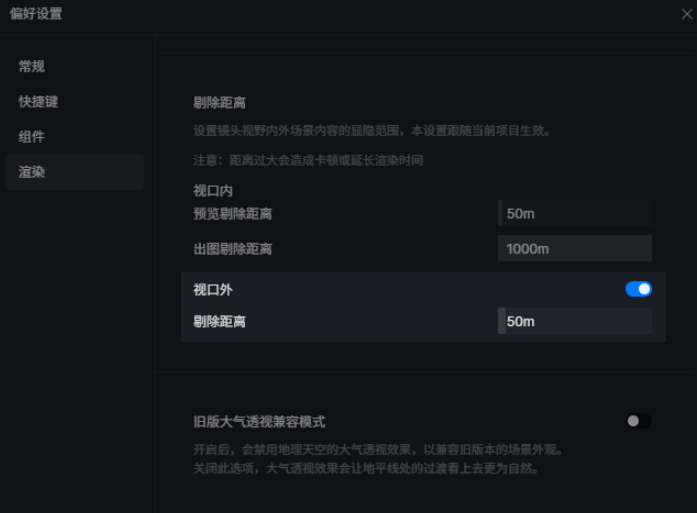697x513 pixels.
Task: Go to the 渲染 settings tab
Action: pos(31,172)
